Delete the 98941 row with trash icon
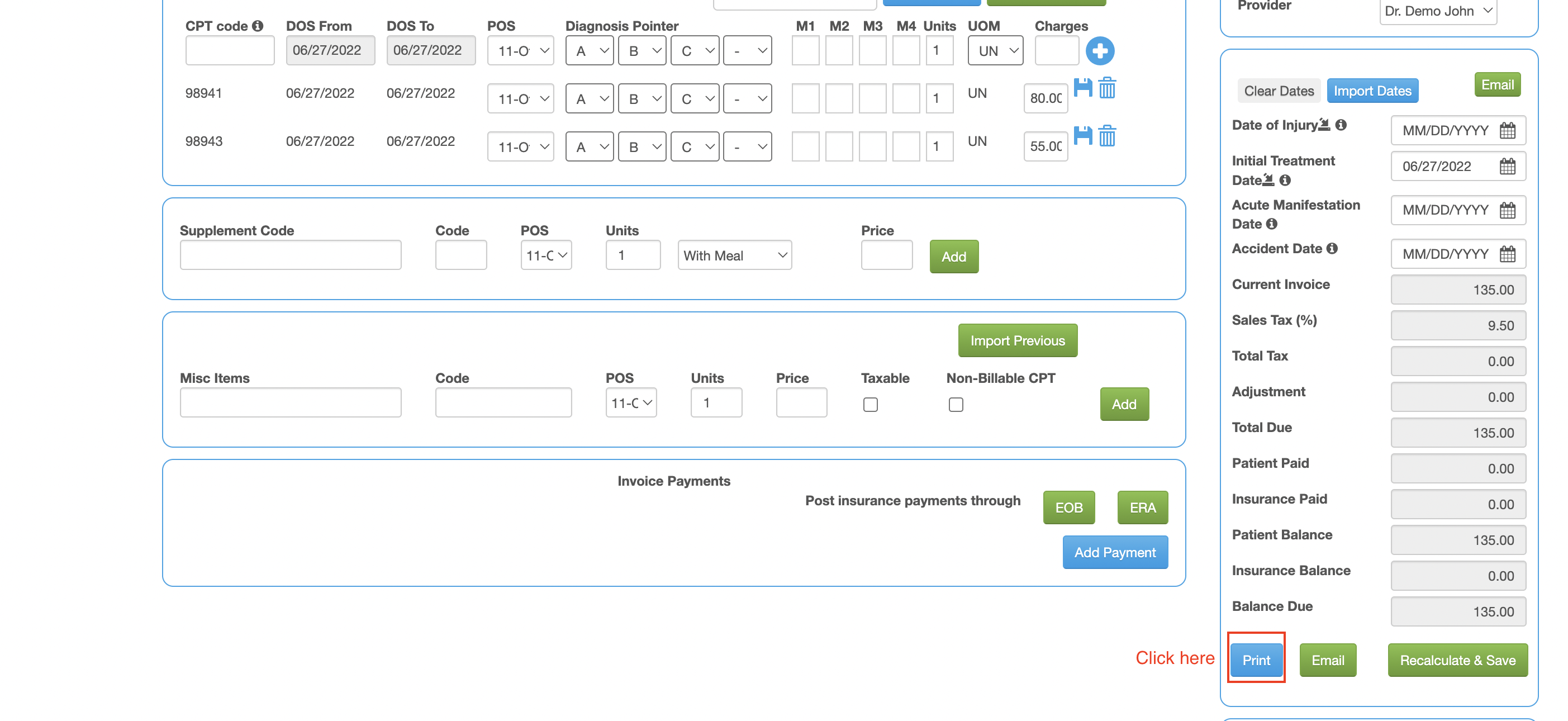Screen dimensions: 1568x721 coord(1107,88)
